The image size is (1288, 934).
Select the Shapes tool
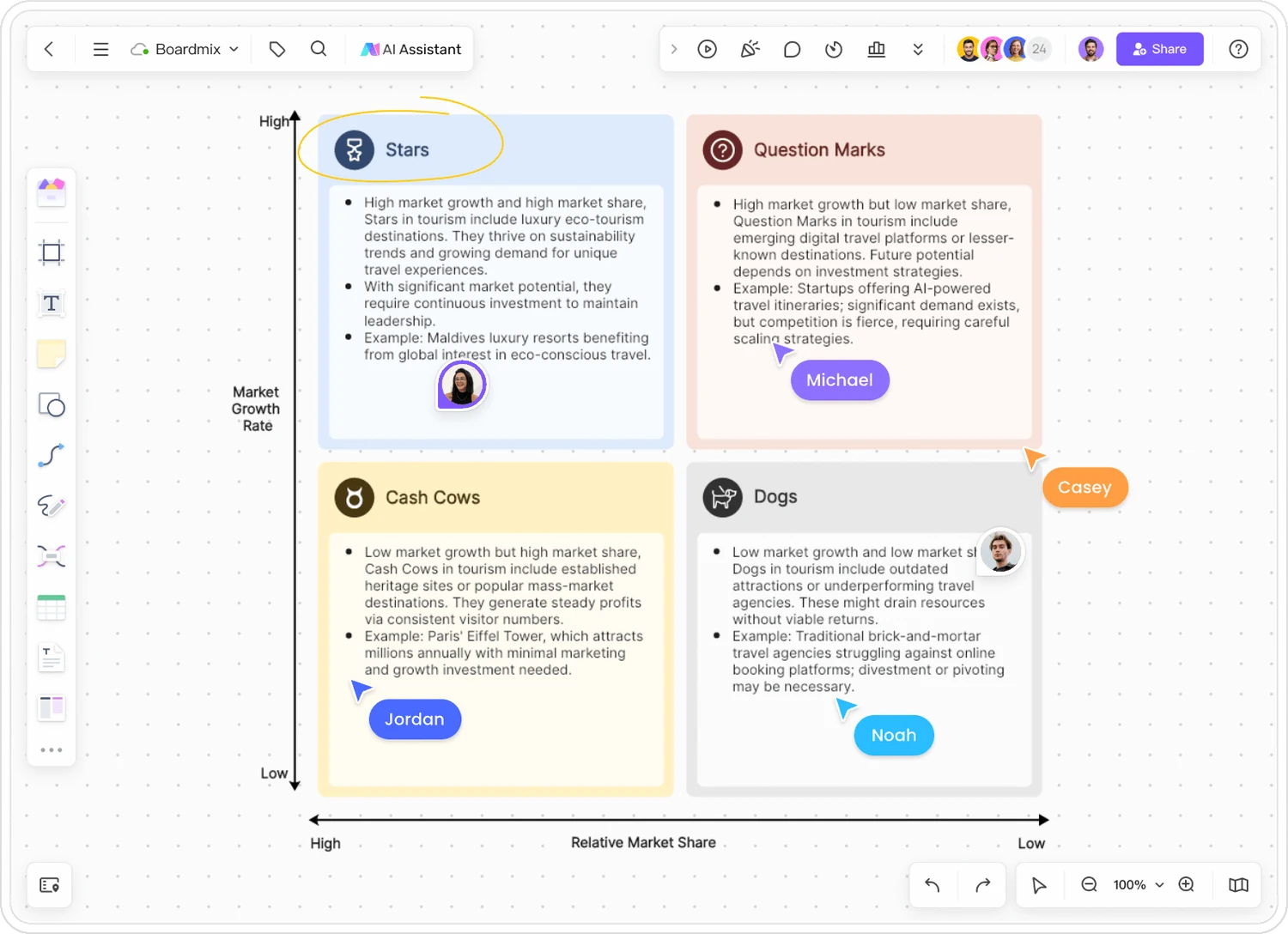pos(52,404)
